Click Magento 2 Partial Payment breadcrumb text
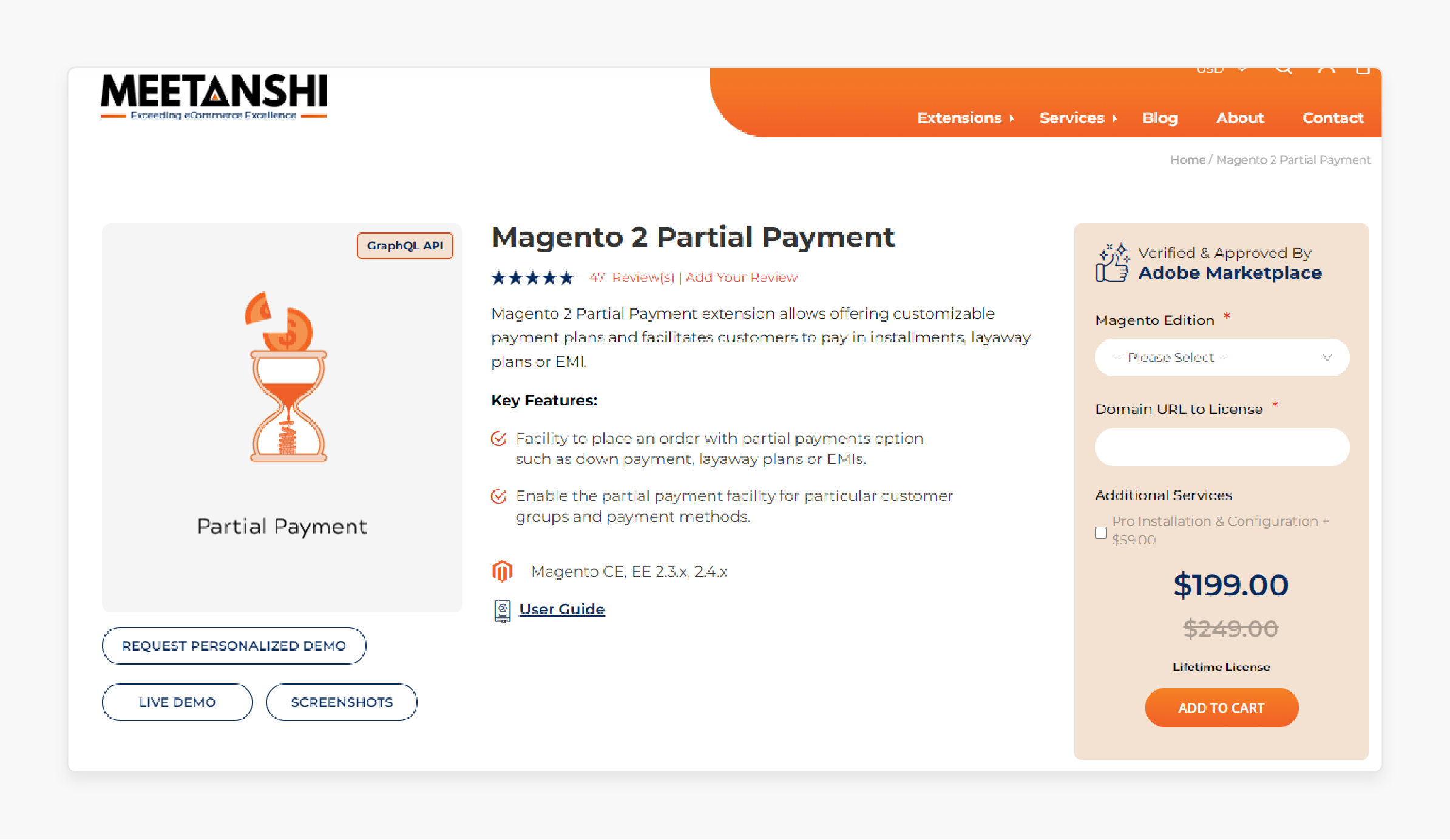Image resolution: width=1450 pixels, height=840 pixels. click(1293, 160)
